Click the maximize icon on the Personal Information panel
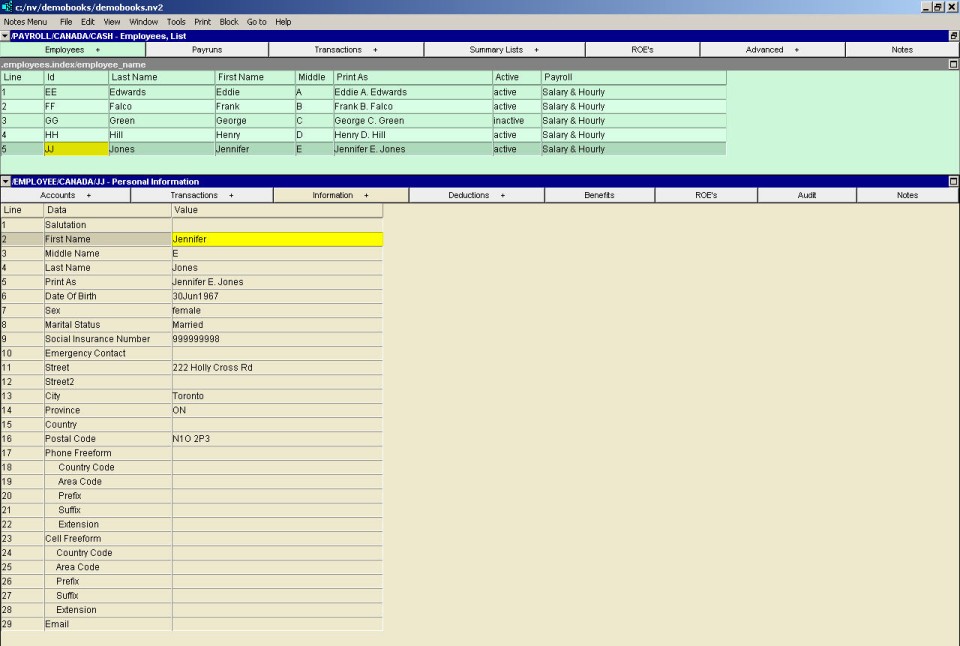 click(x=953, y=182)
